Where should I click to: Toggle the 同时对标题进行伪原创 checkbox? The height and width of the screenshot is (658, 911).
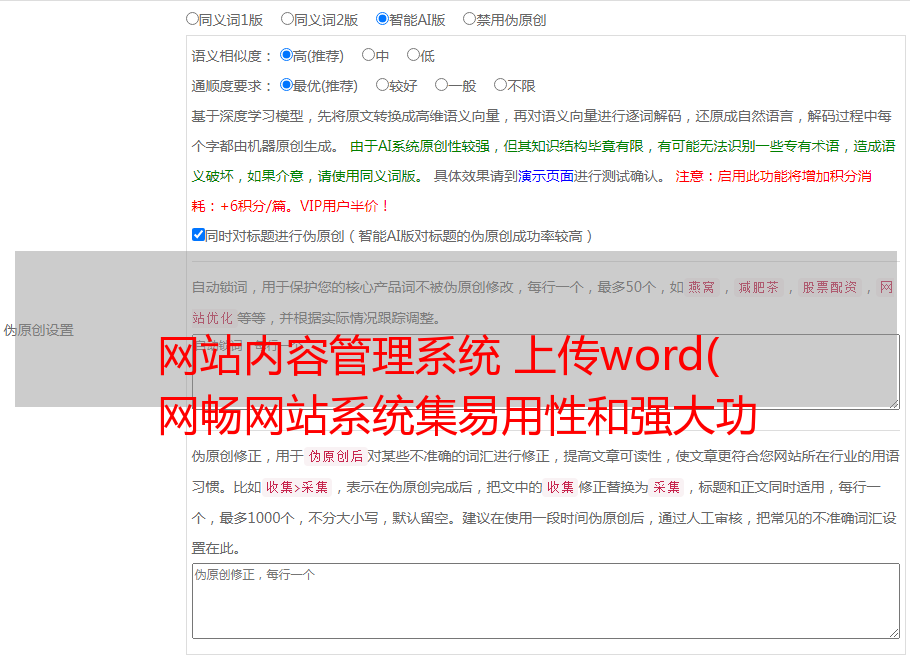198,235
